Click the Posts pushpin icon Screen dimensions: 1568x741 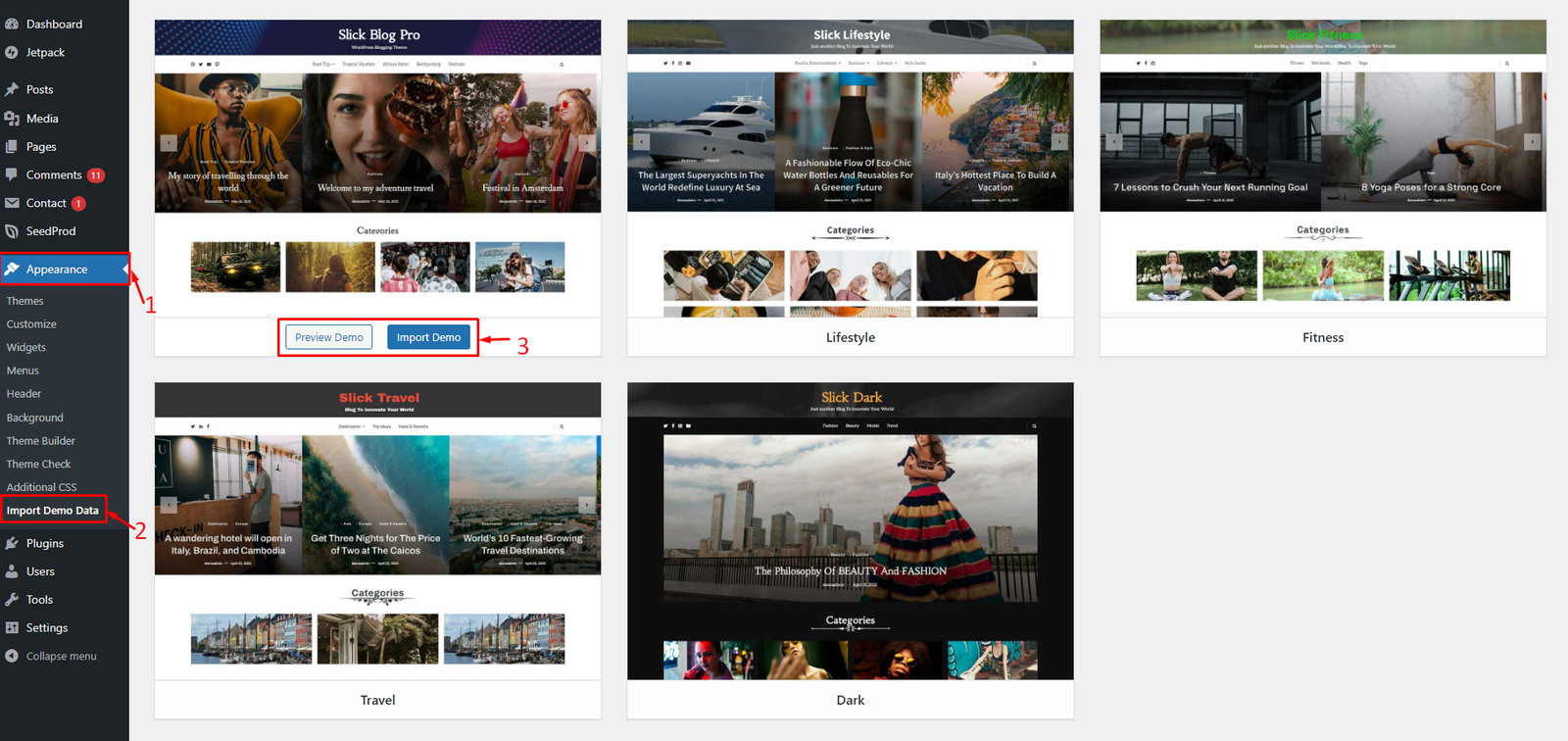click(x=12, y=89)
